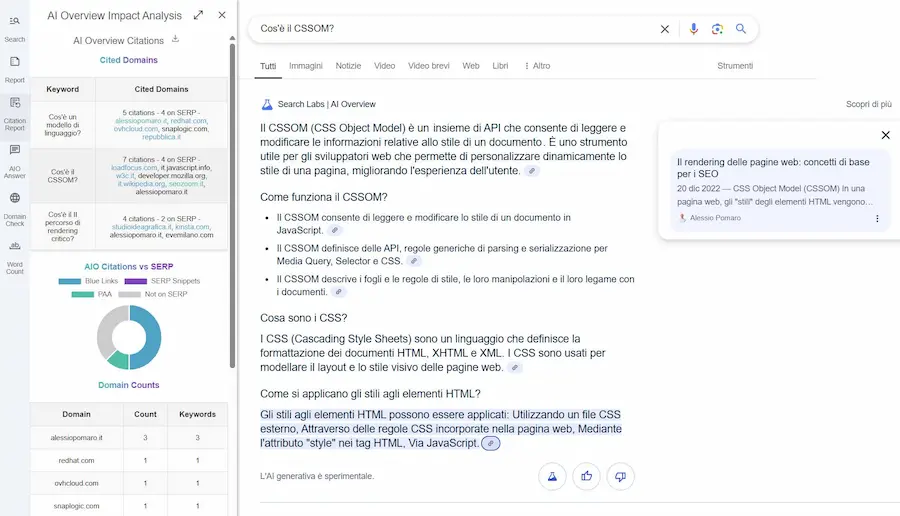
Task: Open the Report sidebar tool
Action: 15,69
